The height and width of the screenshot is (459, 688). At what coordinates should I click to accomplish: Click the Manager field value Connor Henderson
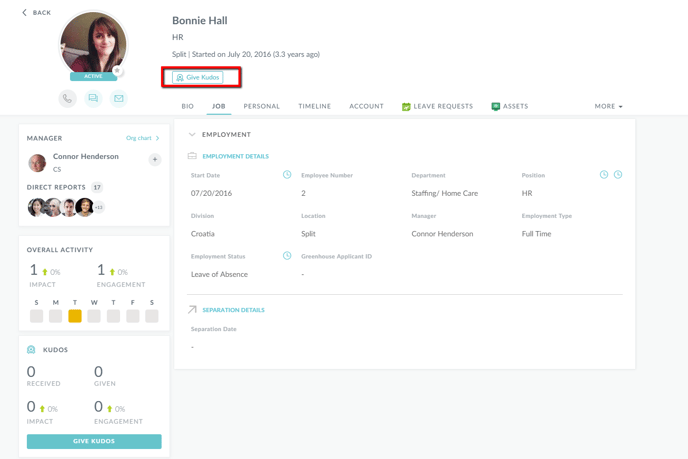(442, 234)
